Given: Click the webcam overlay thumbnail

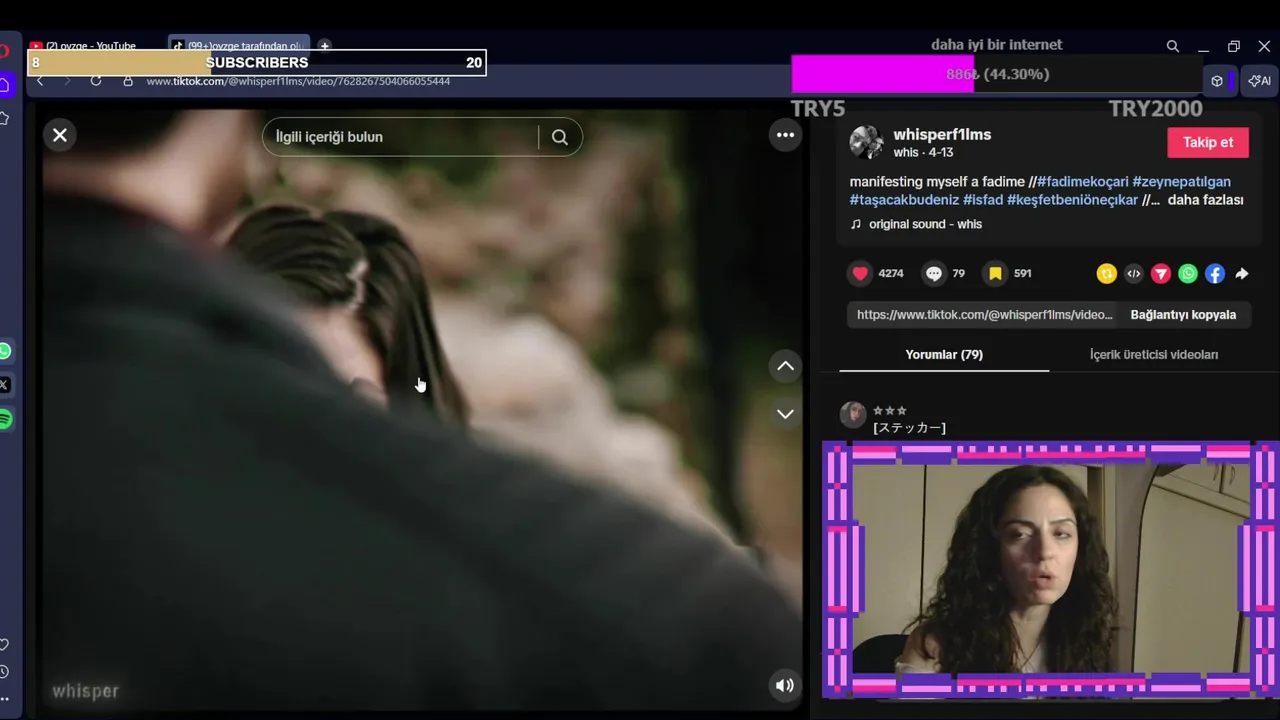Looking at the screenshot, I should 1050,569.
